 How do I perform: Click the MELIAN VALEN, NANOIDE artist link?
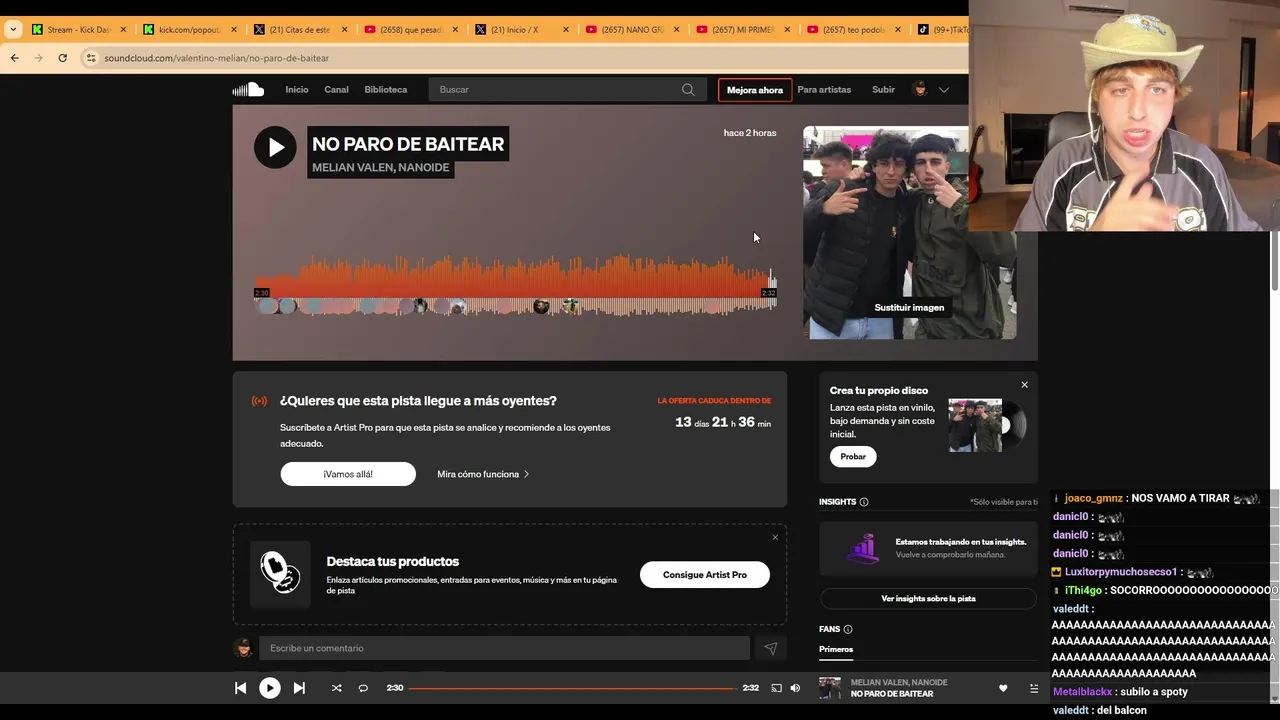[380, 167]
